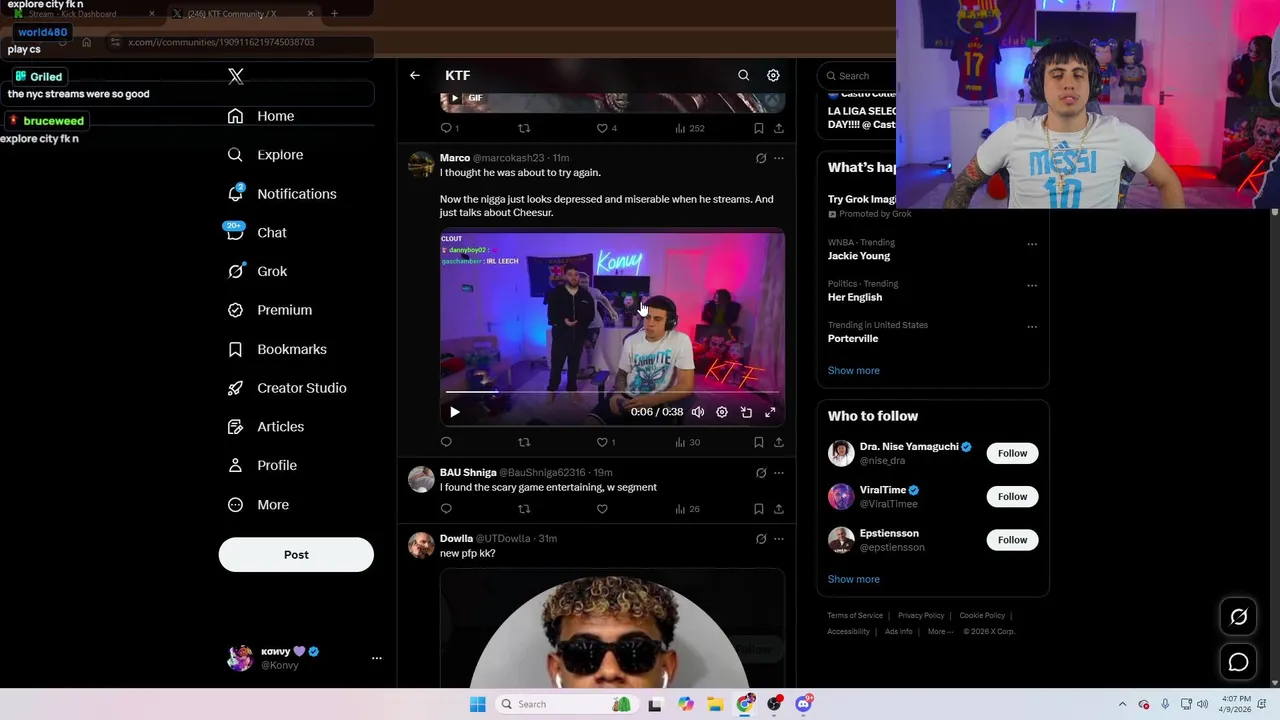Seek on the video progress bar

[612, 393]
